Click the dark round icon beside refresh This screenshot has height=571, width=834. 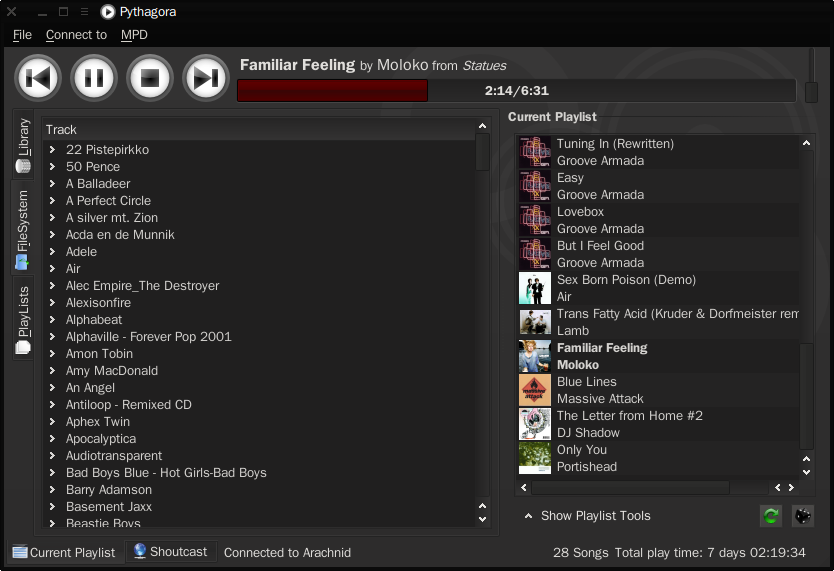[x=803, y=516]
